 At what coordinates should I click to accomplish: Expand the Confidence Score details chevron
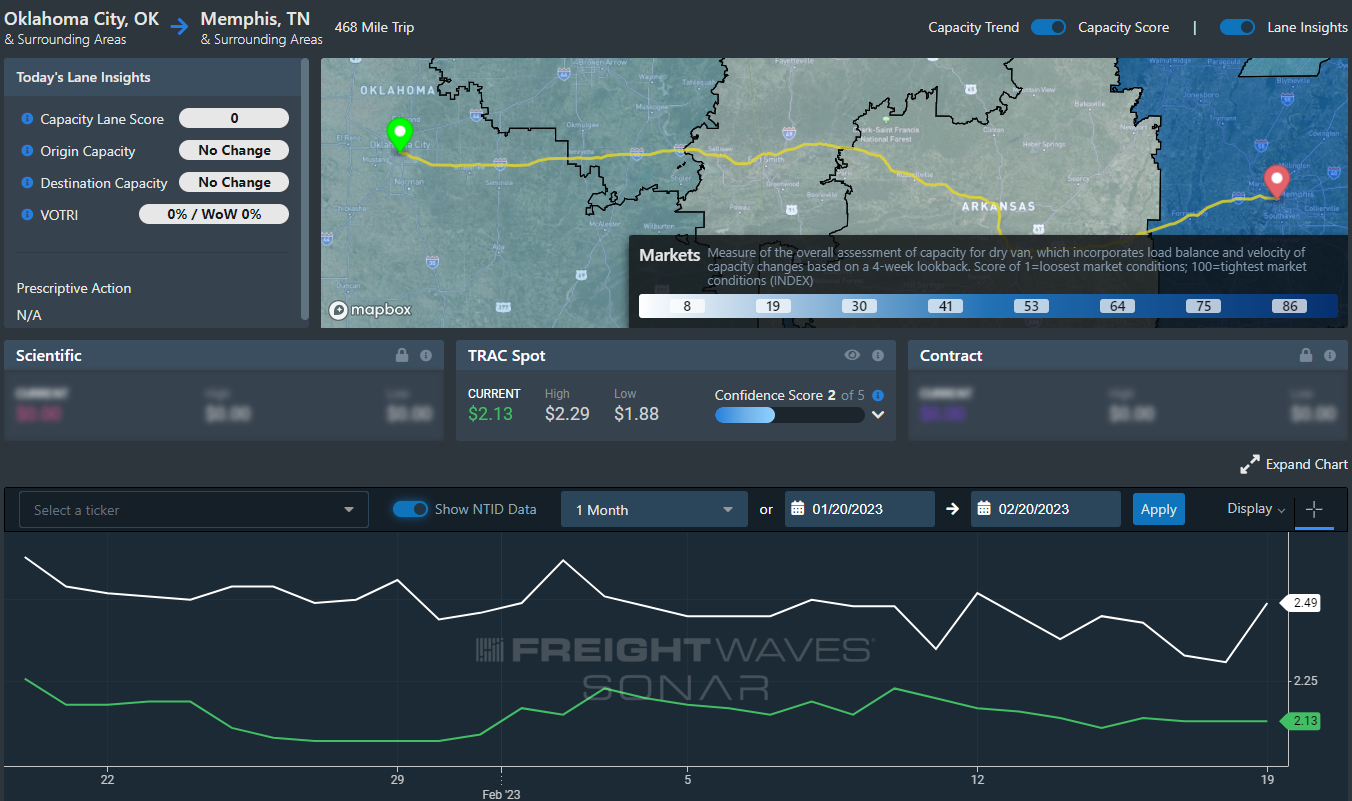878,415
